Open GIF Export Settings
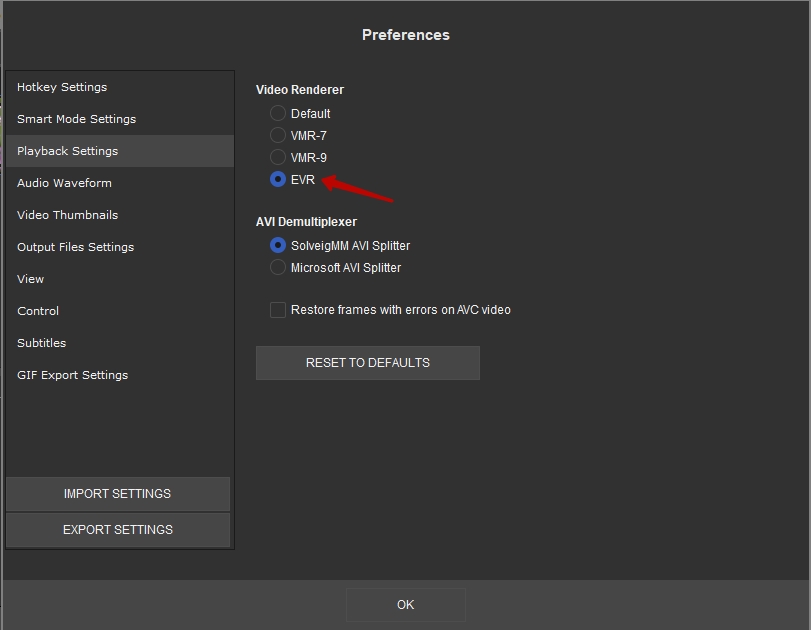This screenshot has height=630, width=811. (x=72, y=375)
